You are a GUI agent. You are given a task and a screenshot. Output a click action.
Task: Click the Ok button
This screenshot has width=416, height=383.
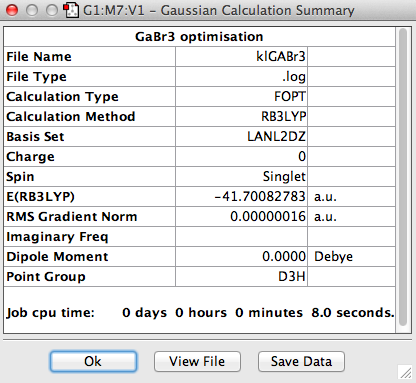tap(93, 361)
